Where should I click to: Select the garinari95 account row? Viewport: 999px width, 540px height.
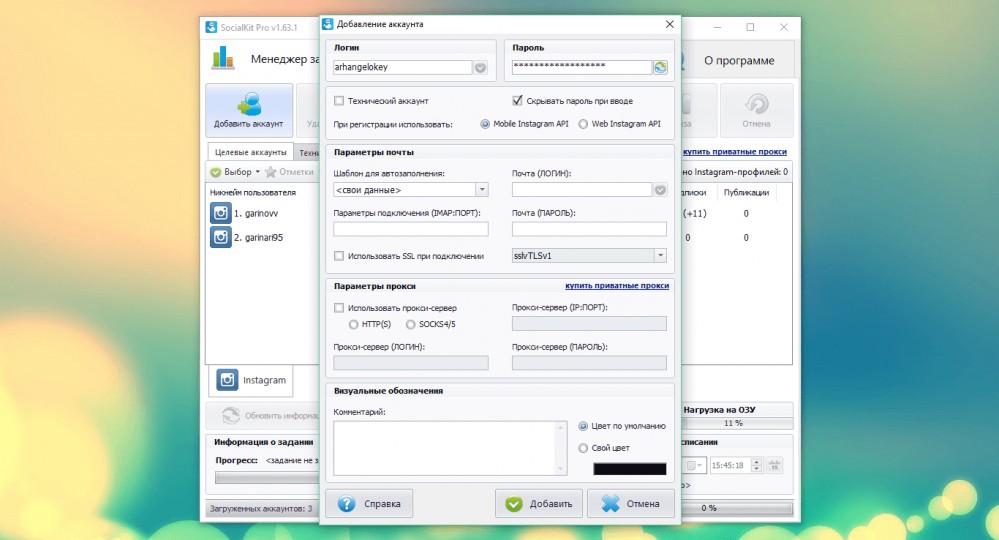[264, 238]
